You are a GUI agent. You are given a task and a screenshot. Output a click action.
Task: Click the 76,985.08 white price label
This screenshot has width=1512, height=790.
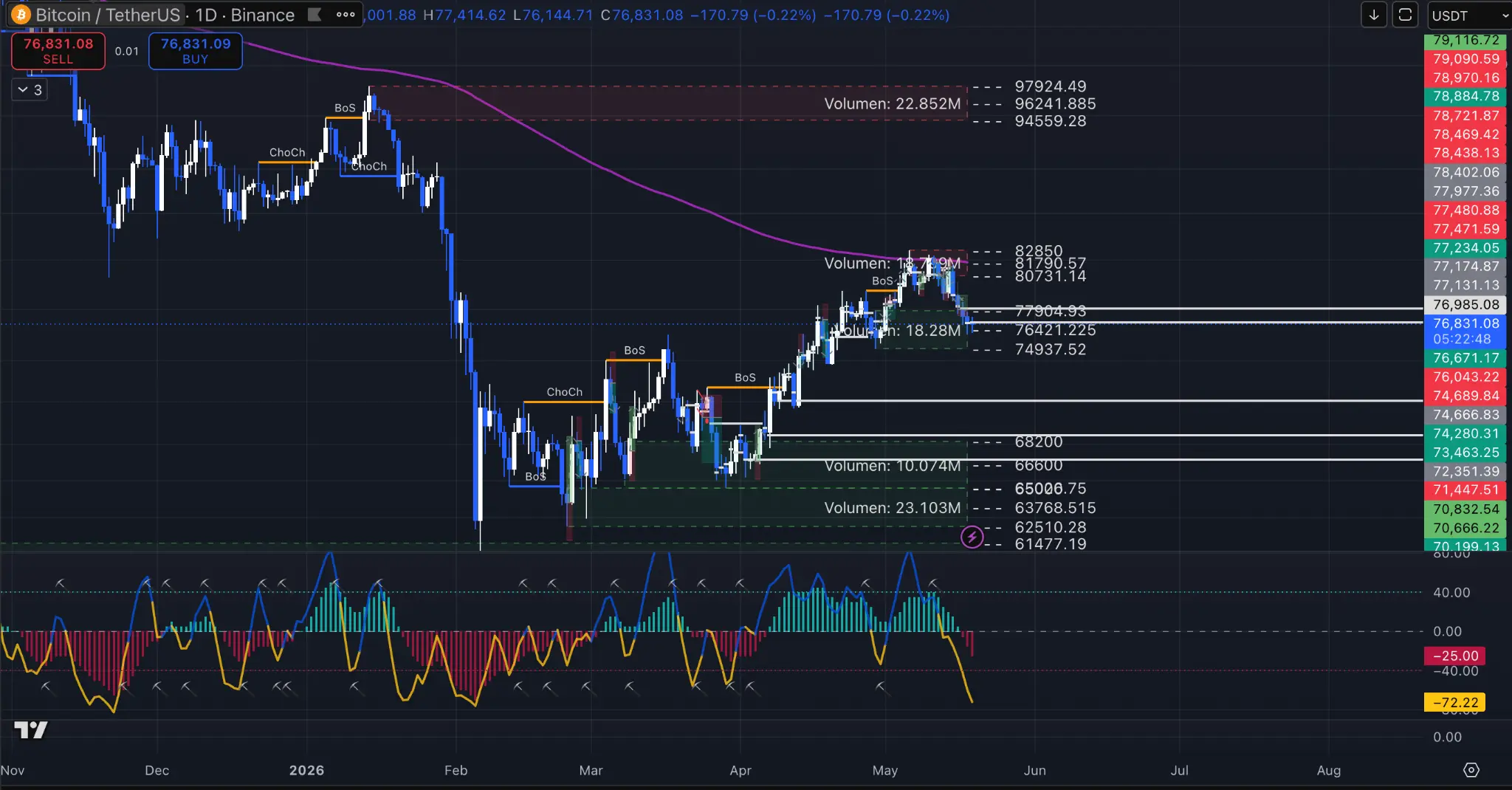1465,304
